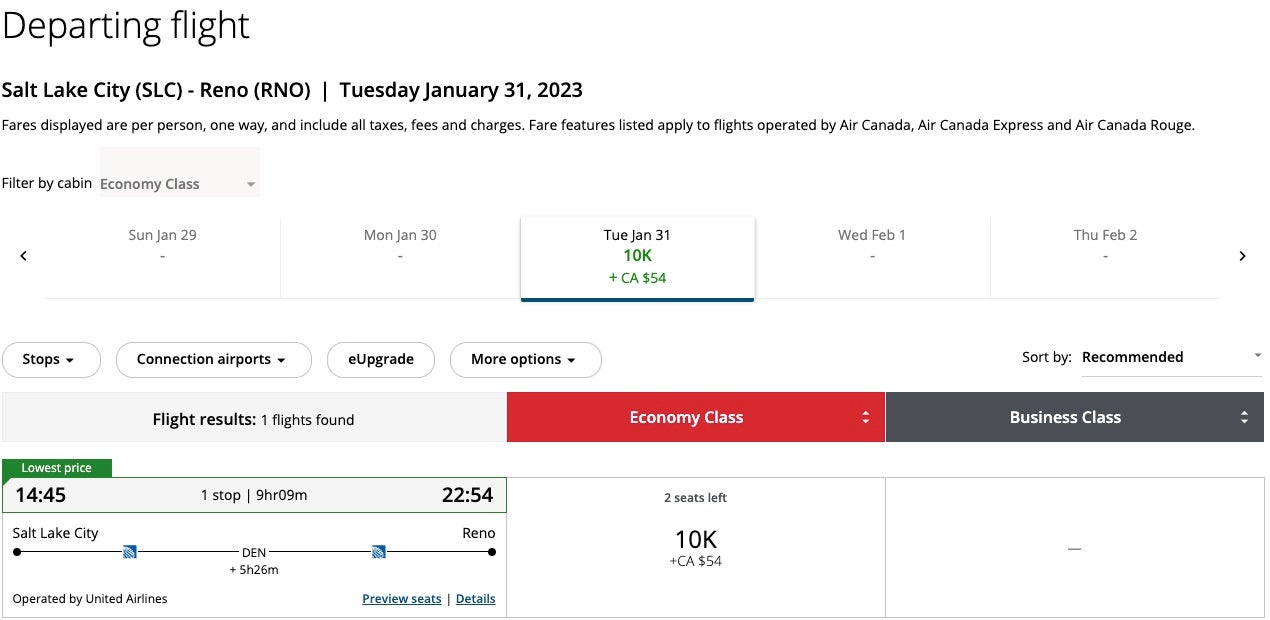This screenshot has width=1270, height=620.
Task: Click the Business Class sort arrows icon
Action: (x=1245, y=417)
